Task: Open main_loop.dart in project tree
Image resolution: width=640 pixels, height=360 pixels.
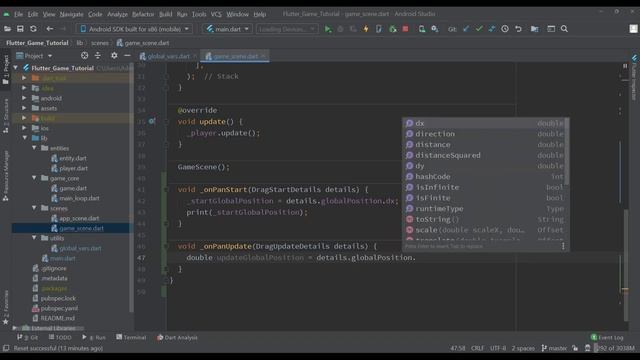Action: [x=79, y=198]
